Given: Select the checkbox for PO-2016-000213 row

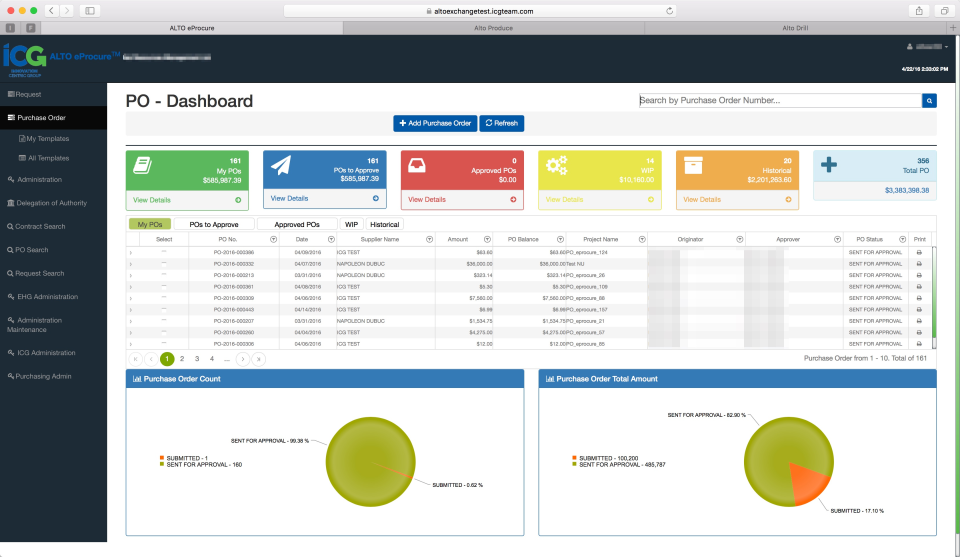Looking at the screenshot, I should 164,275.
